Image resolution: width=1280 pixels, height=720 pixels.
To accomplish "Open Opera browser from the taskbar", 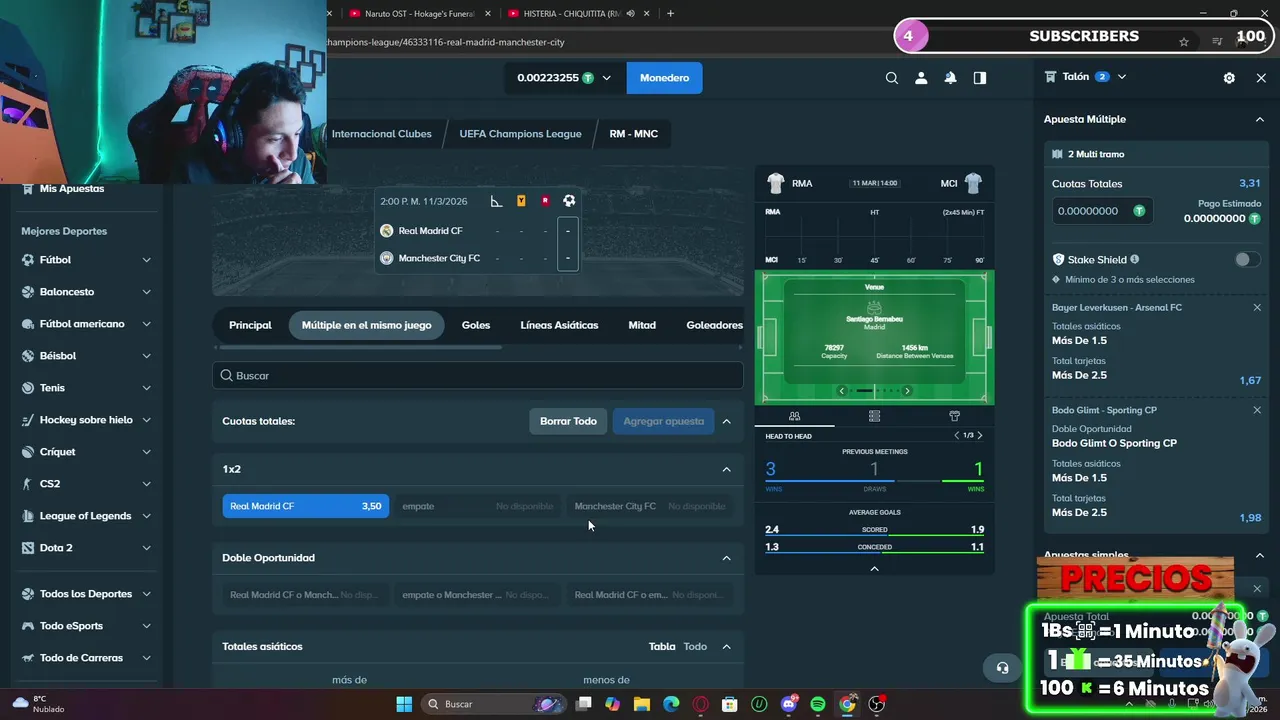I will point(700,704).
